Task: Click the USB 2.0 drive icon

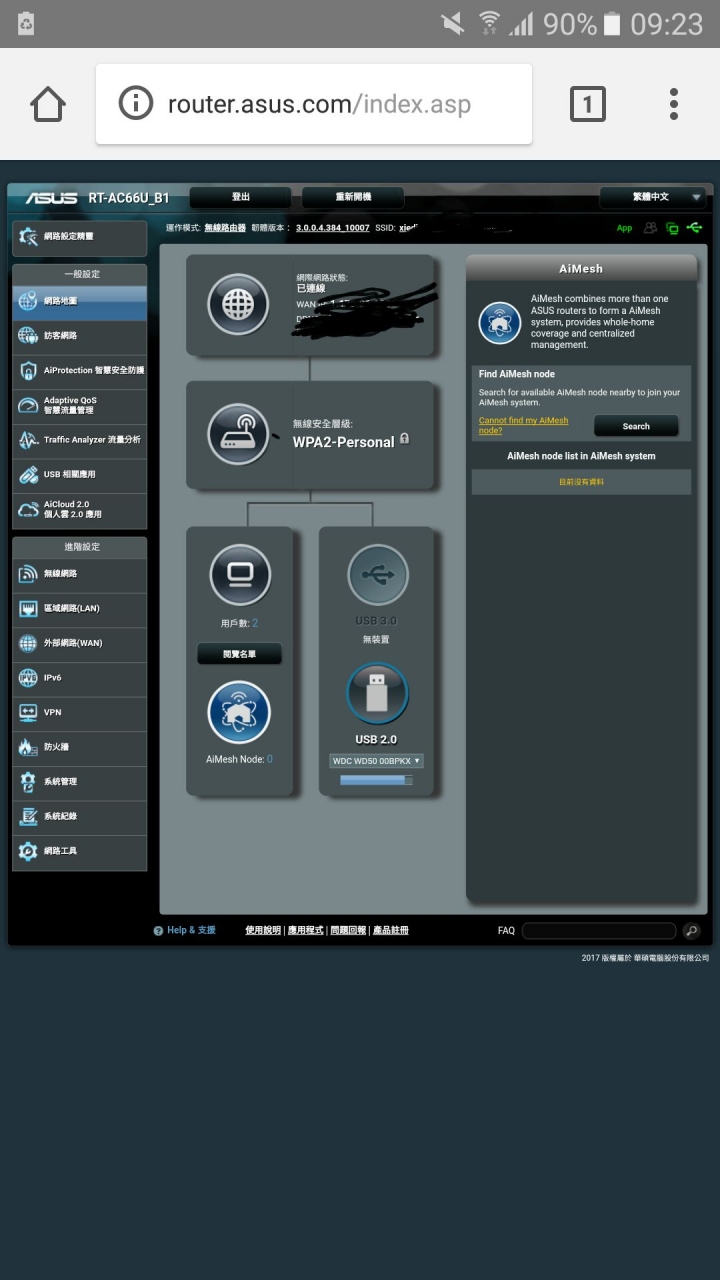Action: [377, 693]
